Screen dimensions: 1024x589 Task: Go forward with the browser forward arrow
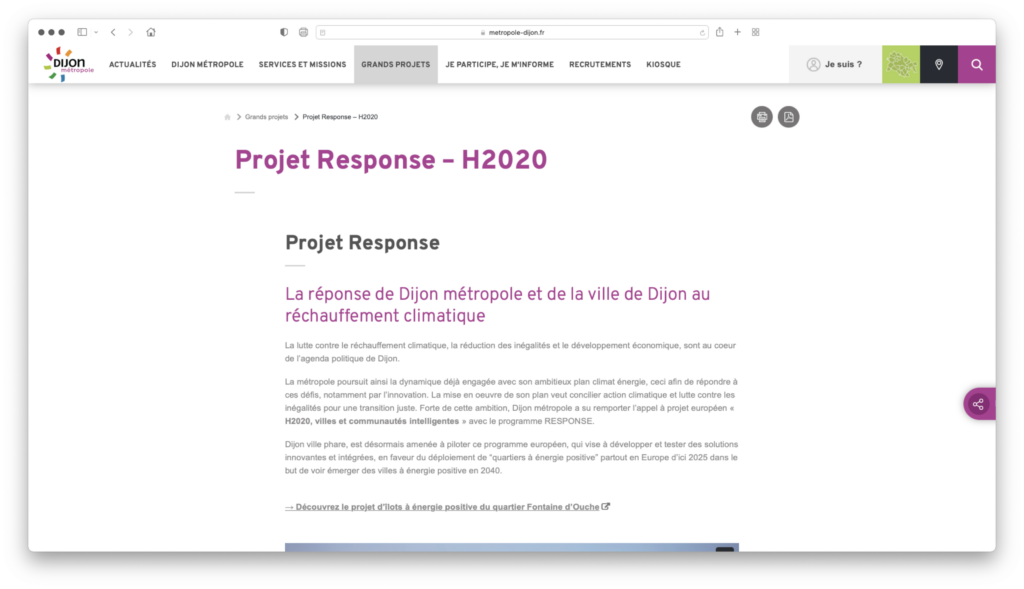point(131,32)
